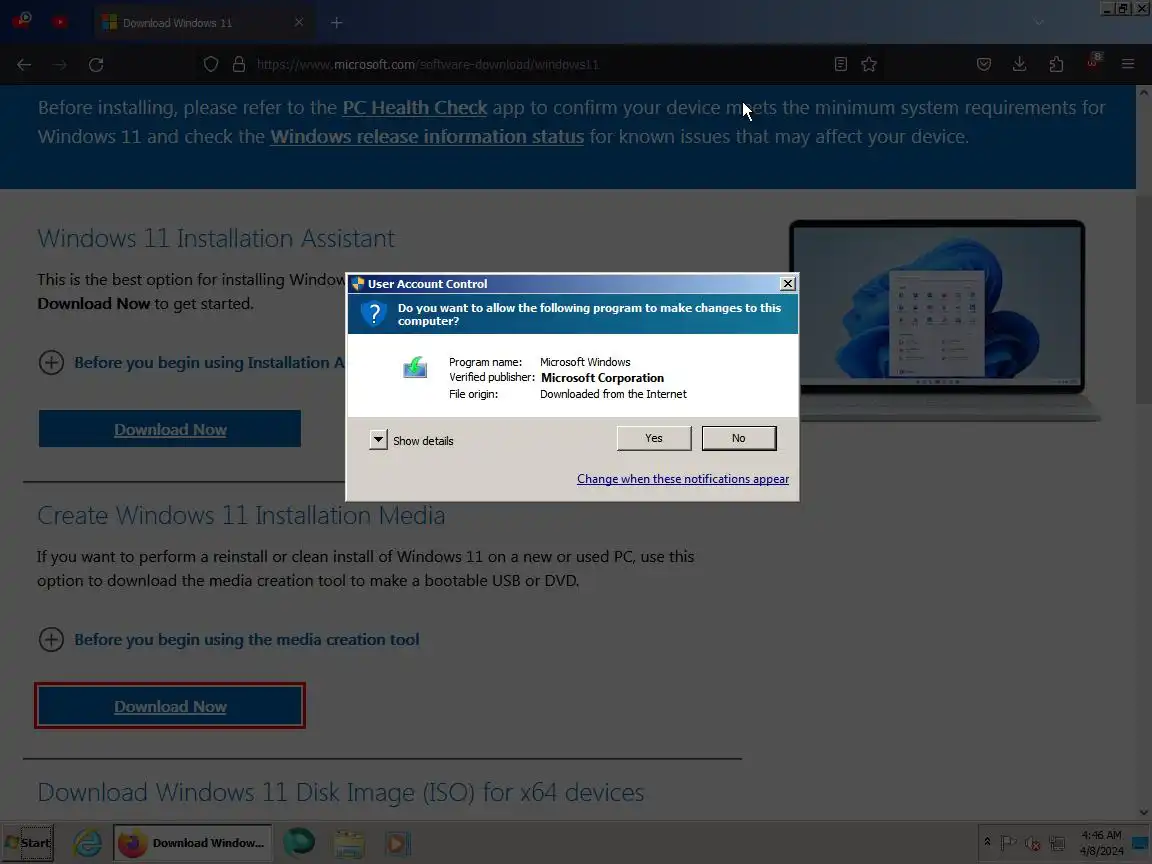The image size is (1152, 864).
Task: Open Save to Pocket icon
Action: coord(984,65)
